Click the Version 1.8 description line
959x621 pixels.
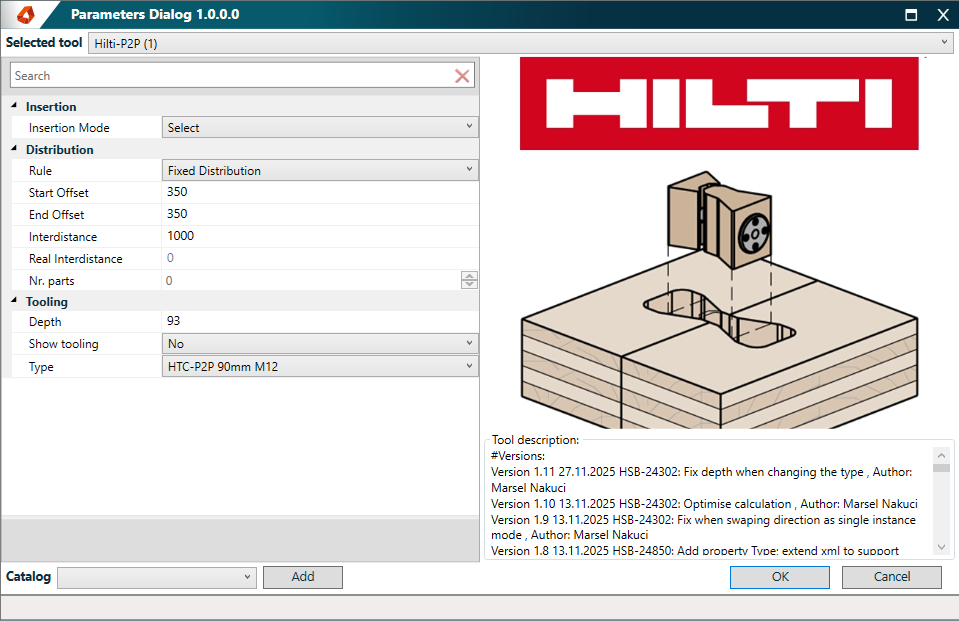695,551
